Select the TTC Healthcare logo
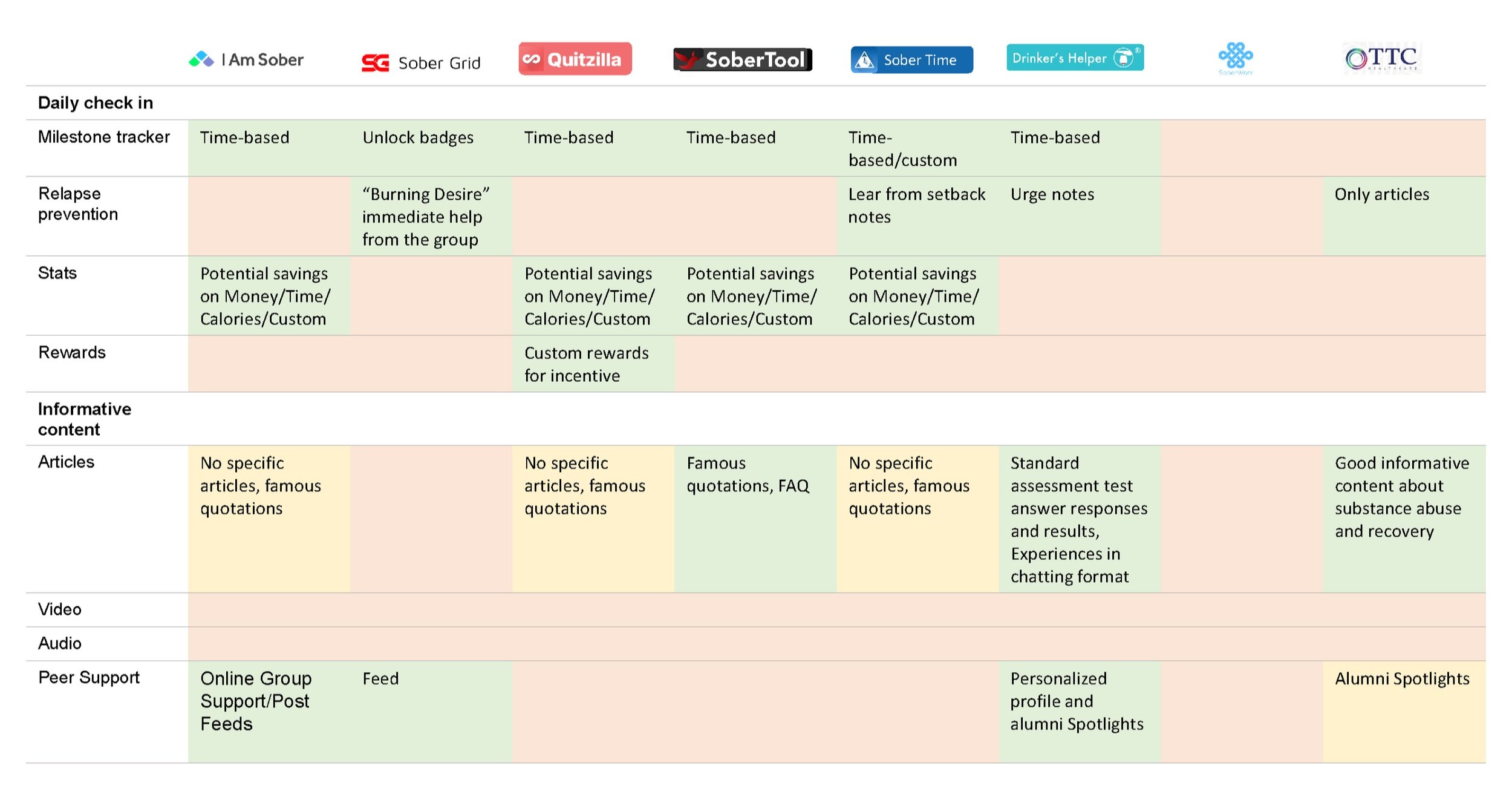Image resolution: width=1512 pixels, height=806 pixels. (1381, 58)
